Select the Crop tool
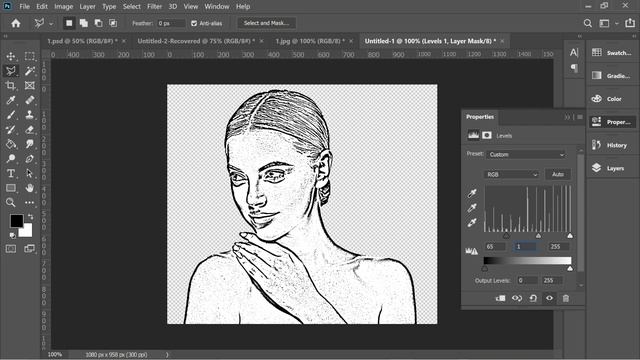Image resolution: width=640 pixels, height=360 pixels. (11, 86)
